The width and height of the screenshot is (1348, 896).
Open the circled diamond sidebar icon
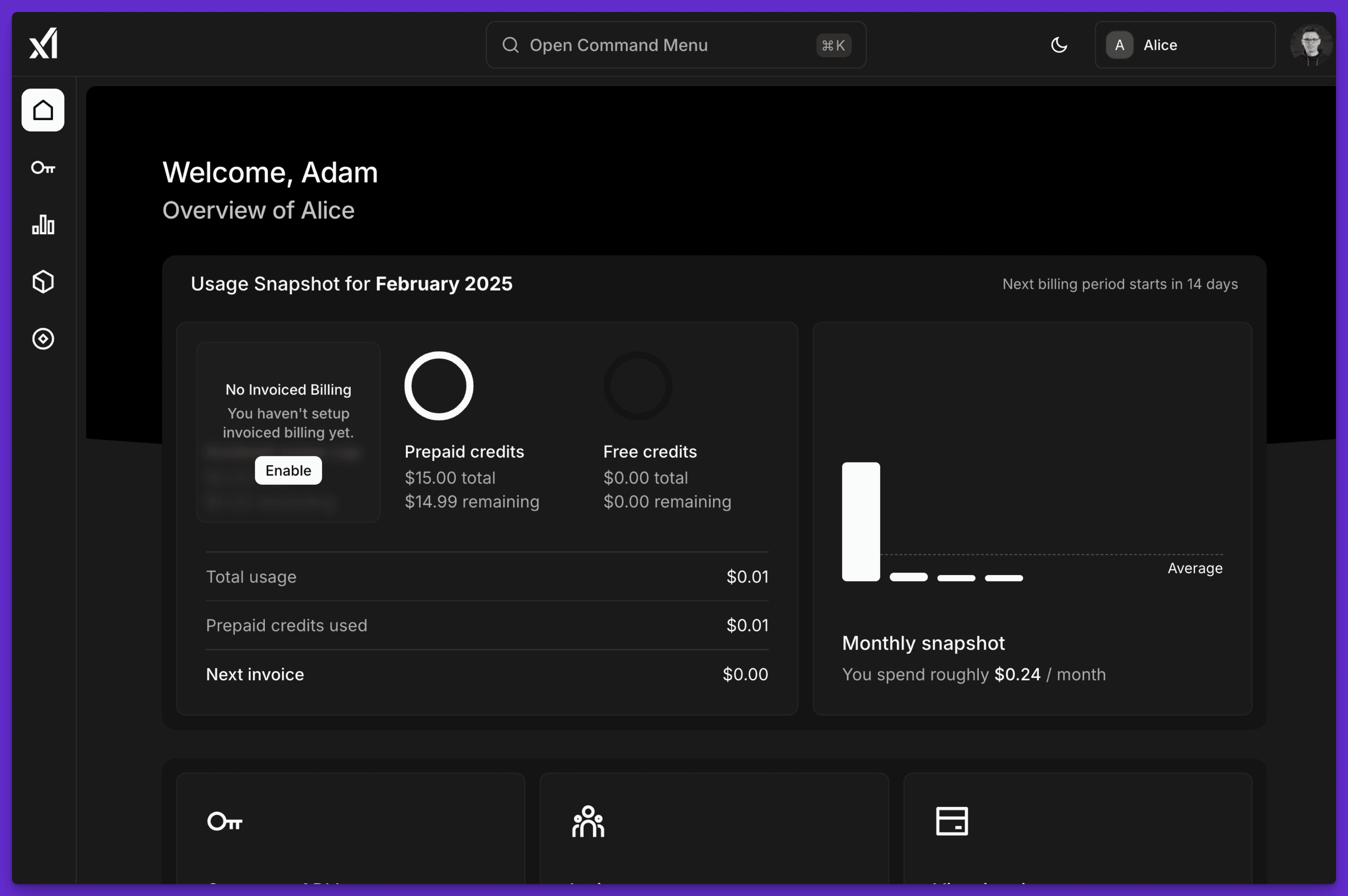(43, 339)
